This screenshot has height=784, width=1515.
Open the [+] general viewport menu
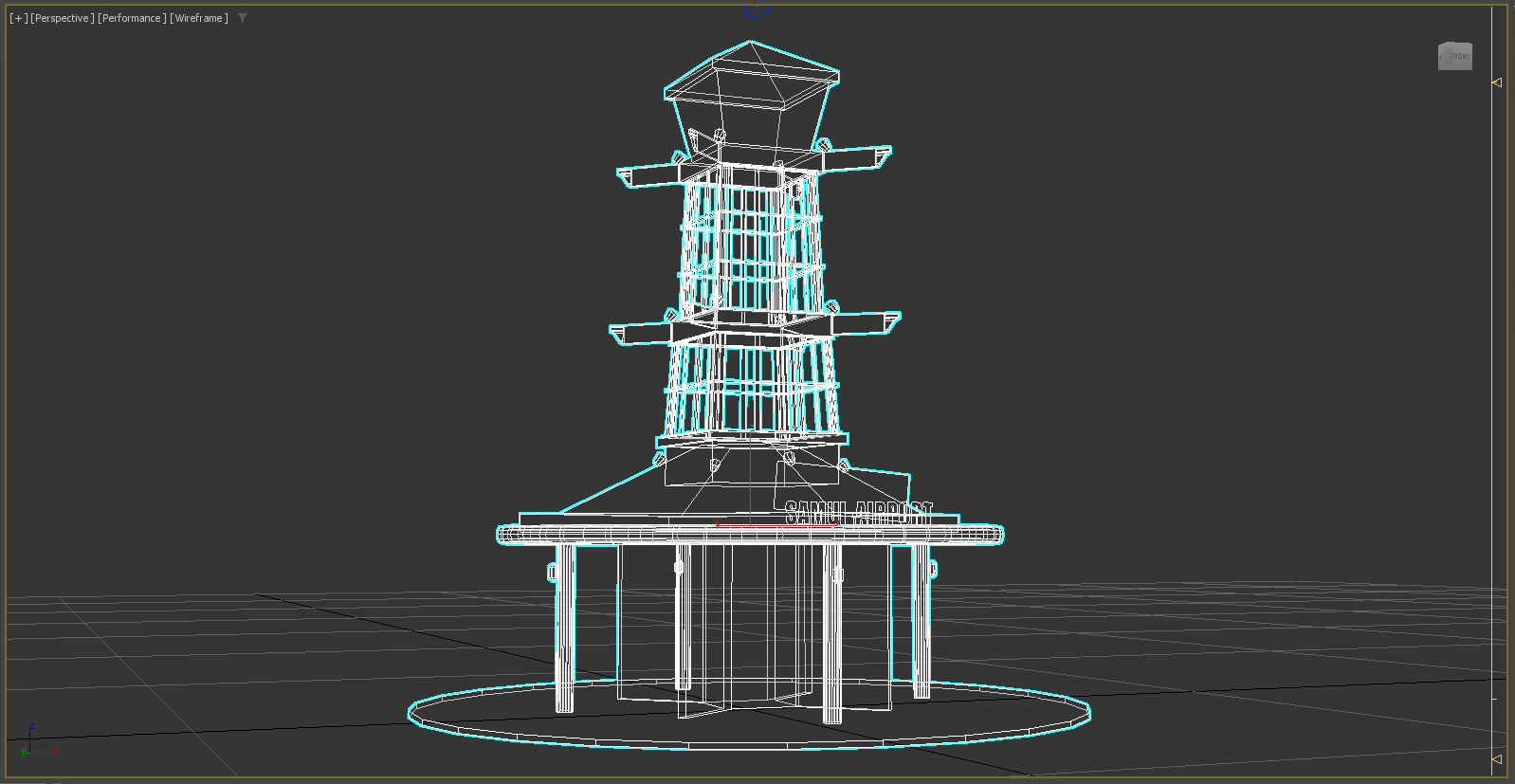tap(18, 18)
